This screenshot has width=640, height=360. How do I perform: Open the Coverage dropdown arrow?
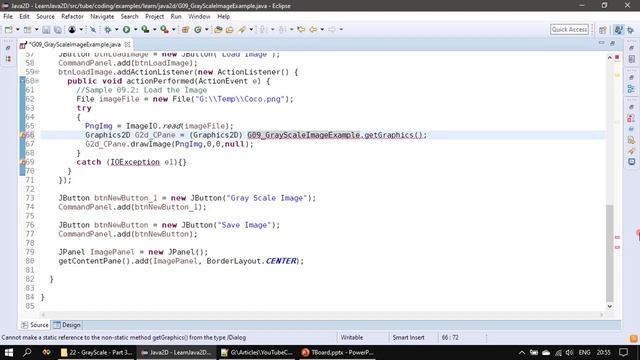pyautogui.click(x=154, y=29)
